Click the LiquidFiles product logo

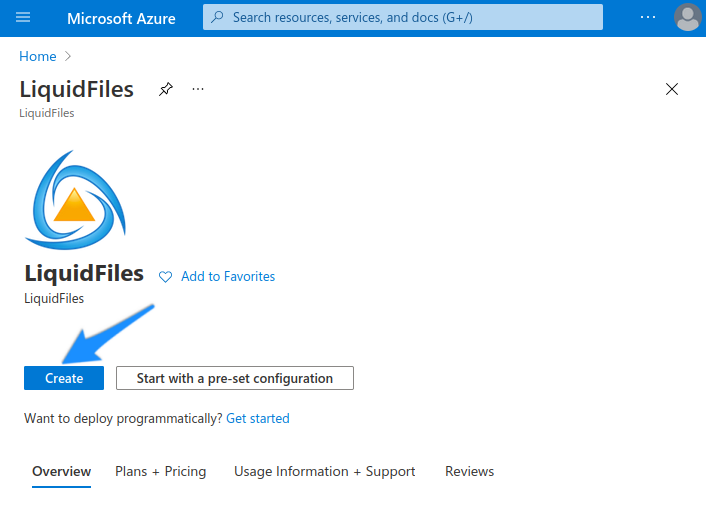[x=76, y=200]
